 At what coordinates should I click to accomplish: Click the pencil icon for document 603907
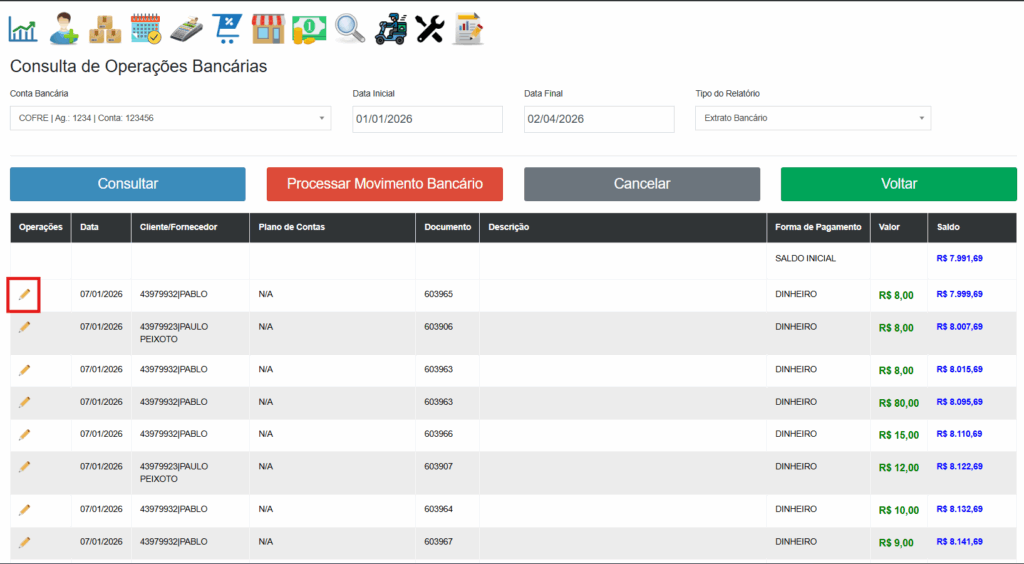[x=24, y=466]
